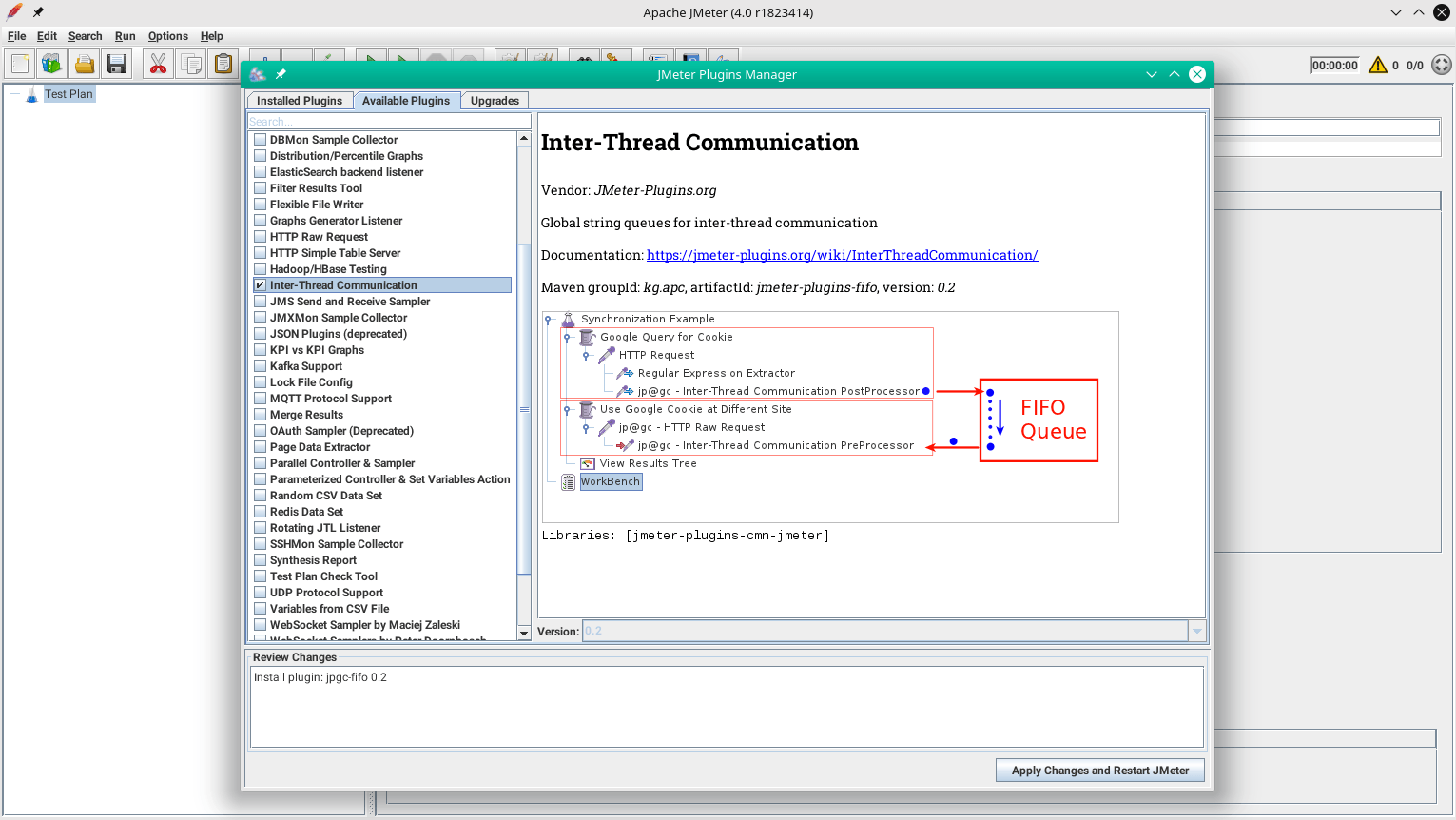Click the Plugins Manager window icon
Screen dimensions: 1456x820
[x=258, y=74]
